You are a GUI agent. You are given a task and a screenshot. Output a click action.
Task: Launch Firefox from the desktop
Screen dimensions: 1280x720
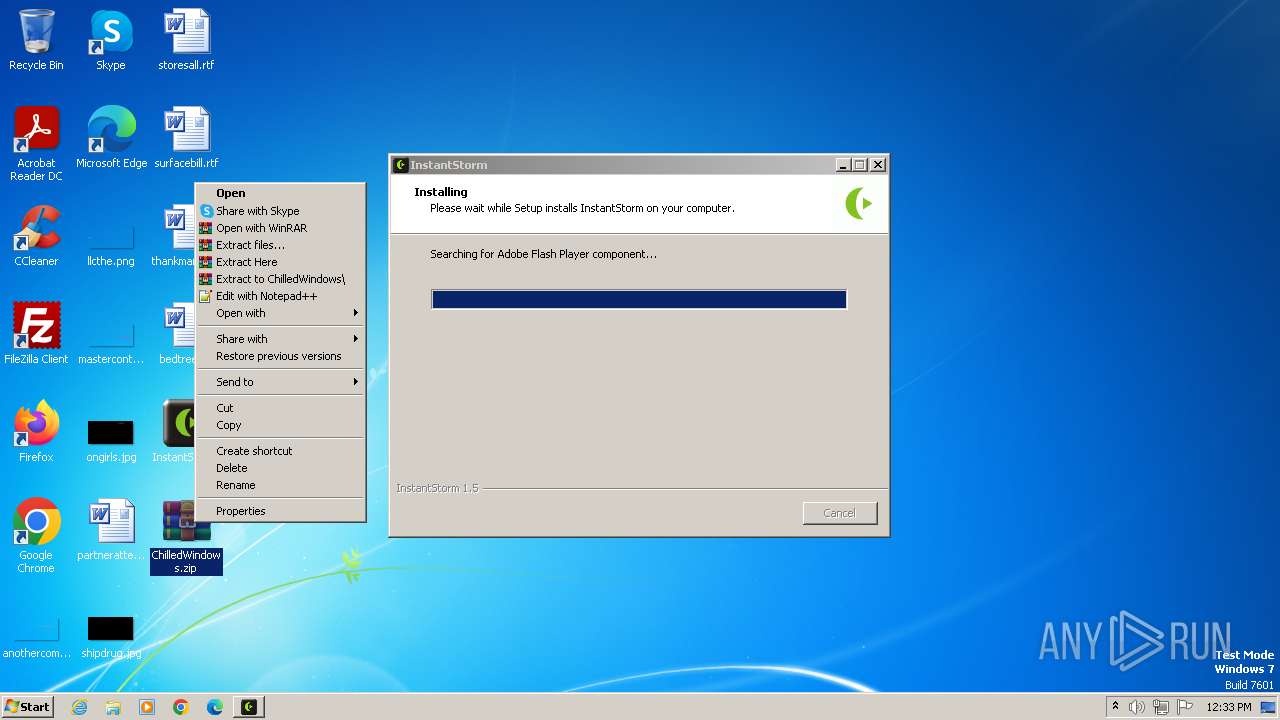click(x=36, y=432)
